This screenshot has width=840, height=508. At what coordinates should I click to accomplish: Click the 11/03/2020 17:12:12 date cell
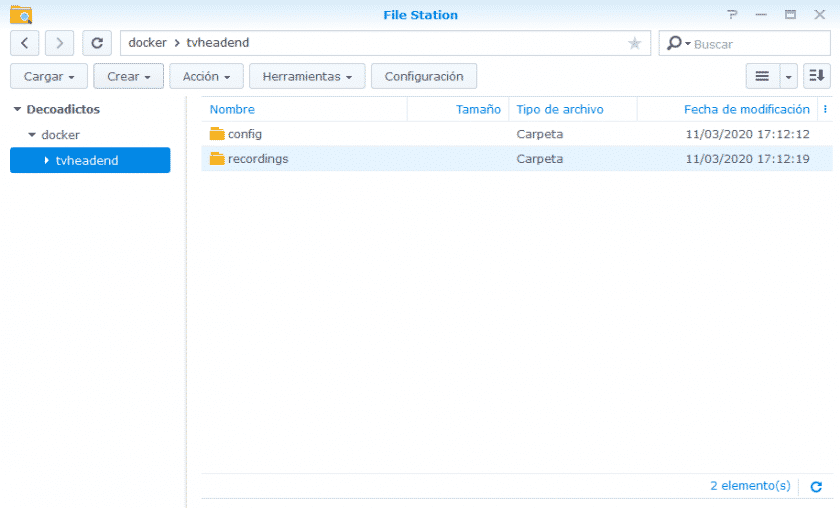[x=747, y=134]
